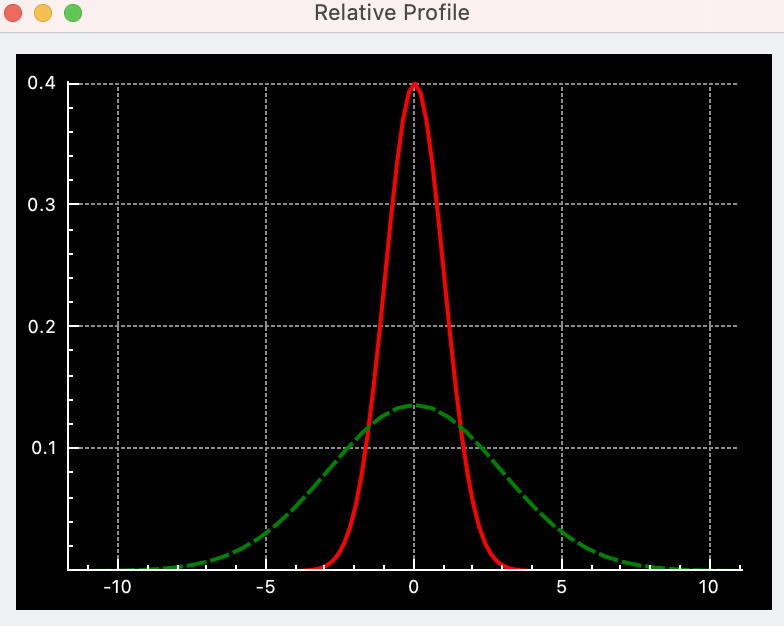Click the green maximize window button
Image resolution: width=784 pixels, height=626 pixels.
[73, 13]
